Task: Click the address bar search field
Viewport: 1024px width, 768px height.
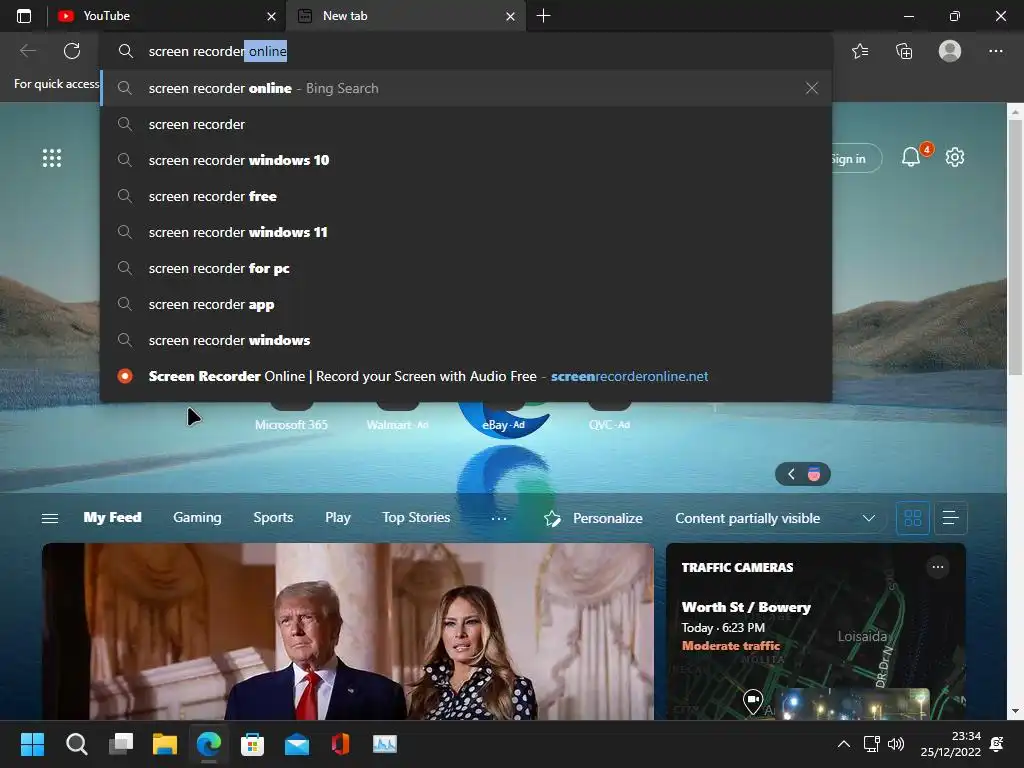Action: pyautogui.click(x=467, y=51)
